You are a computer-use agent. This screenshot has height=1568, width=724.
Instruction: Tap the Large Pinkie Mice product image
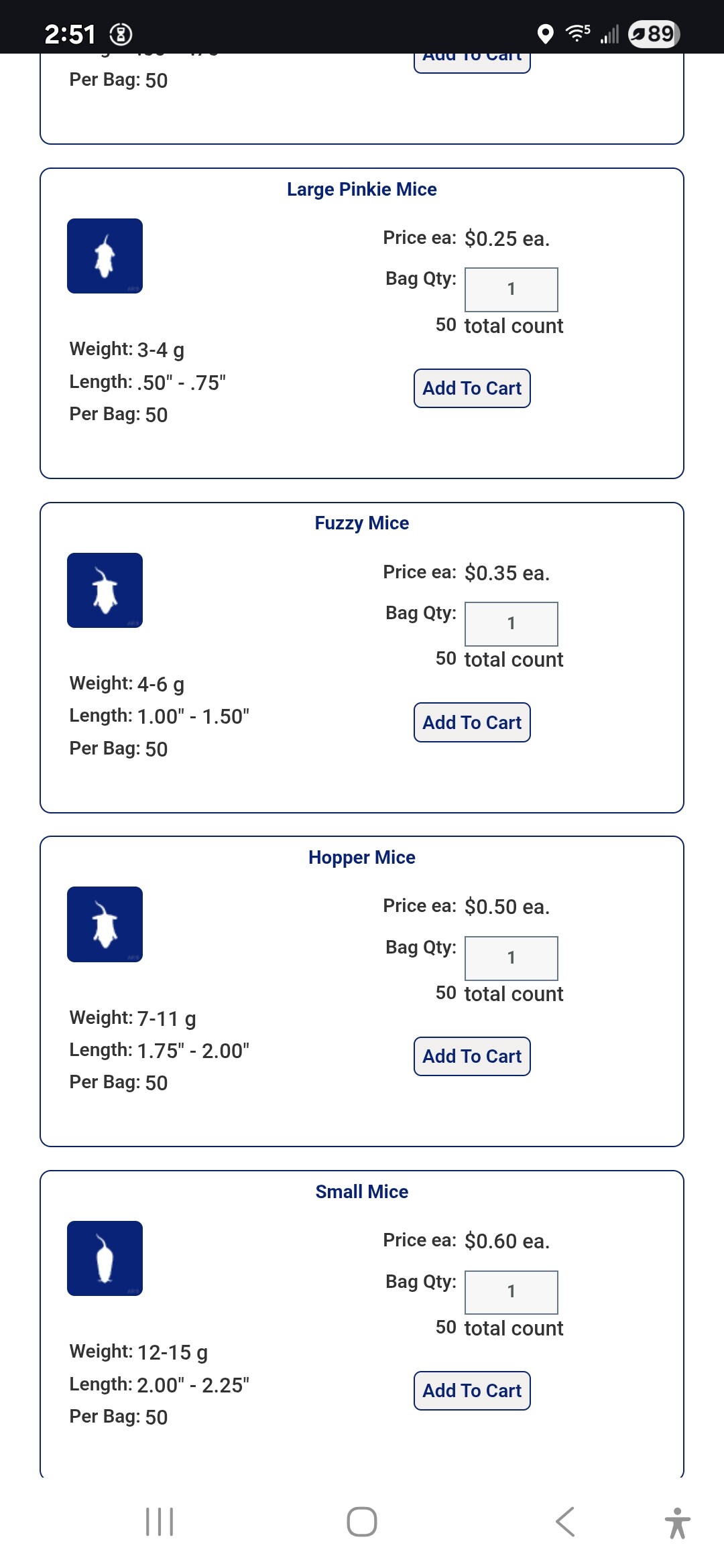pos(105,256)
